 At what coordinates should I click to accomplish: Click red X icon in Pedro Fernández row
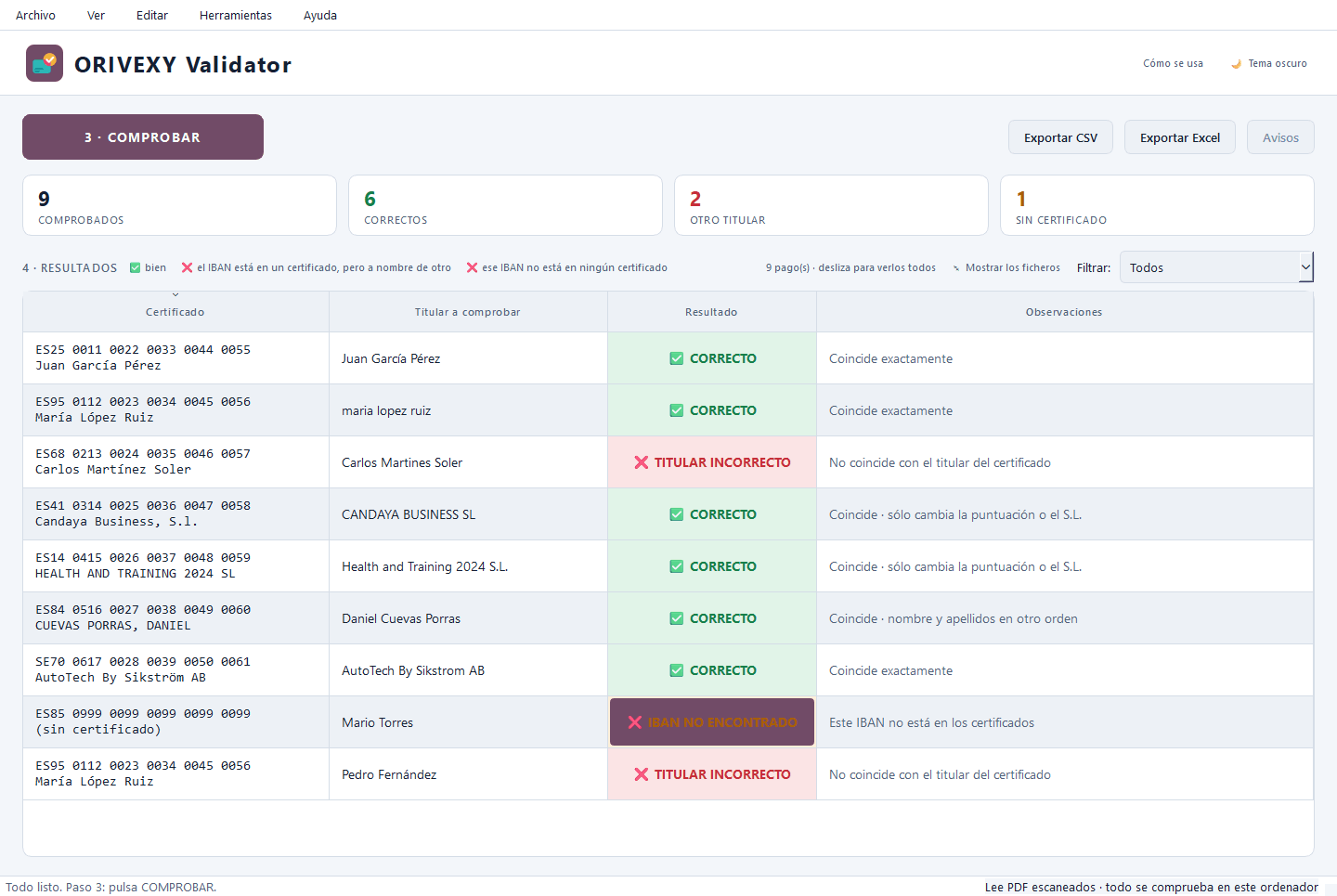click(642, 774)
